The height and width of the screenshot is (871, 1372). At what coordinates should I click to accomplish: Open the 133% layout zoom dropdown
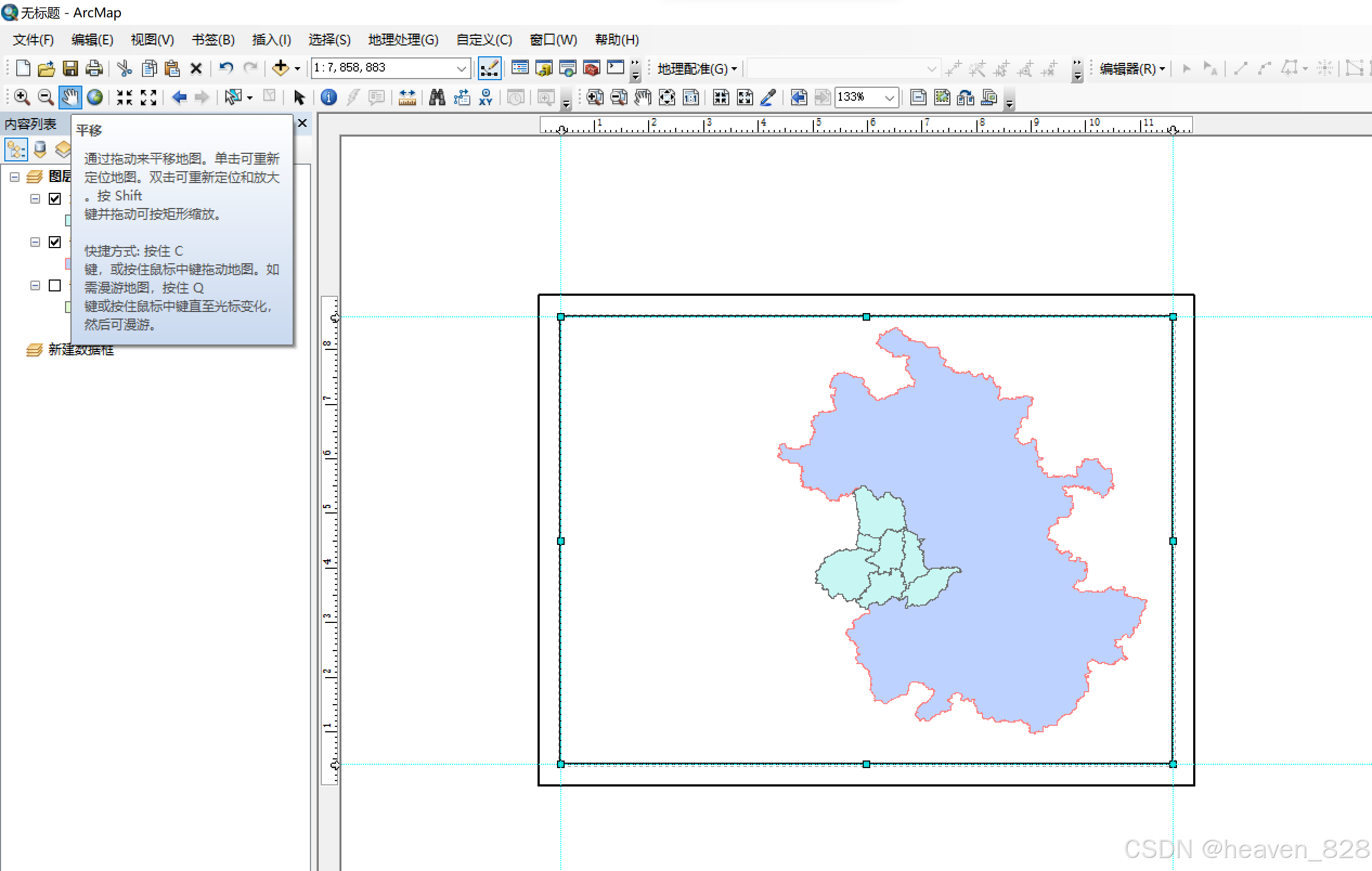pyautogui.click(x=889, y=97)
